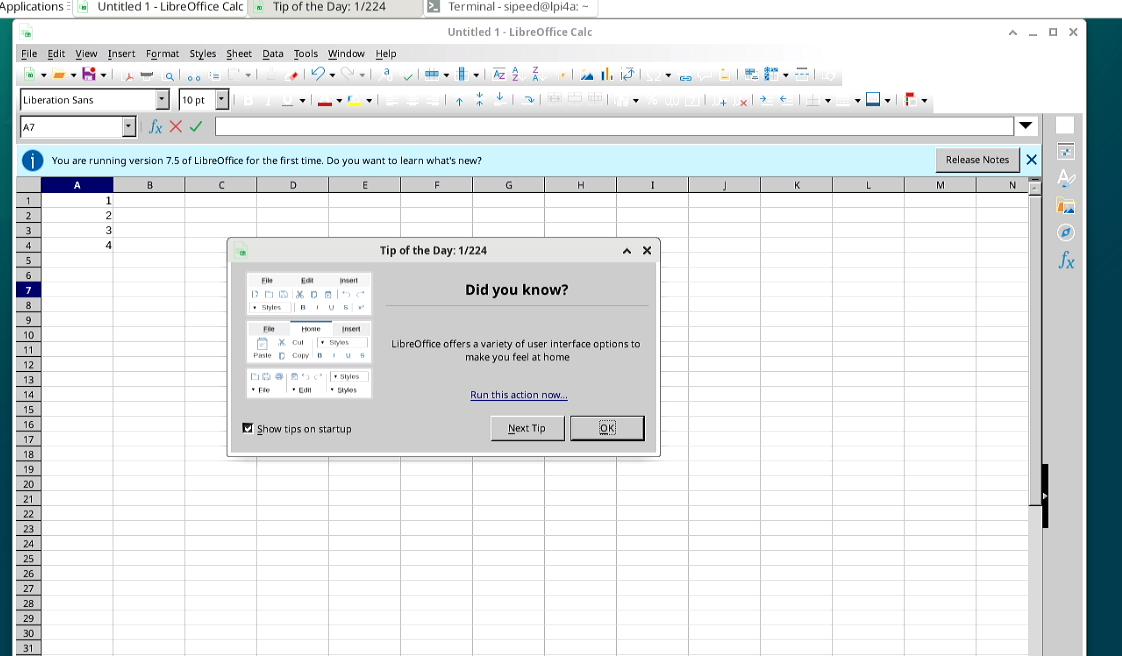
Task: Click Align Bottom arrow icon
Action: coord(499,98)
